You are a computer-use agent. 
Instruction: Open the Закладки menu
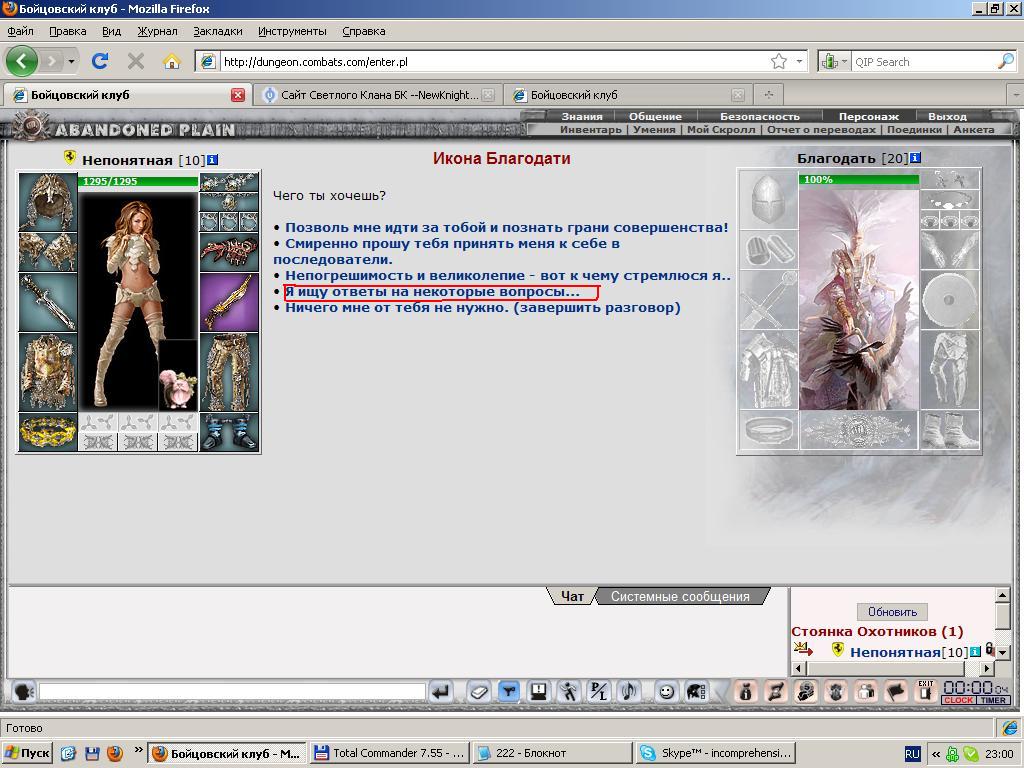point(217,31)
